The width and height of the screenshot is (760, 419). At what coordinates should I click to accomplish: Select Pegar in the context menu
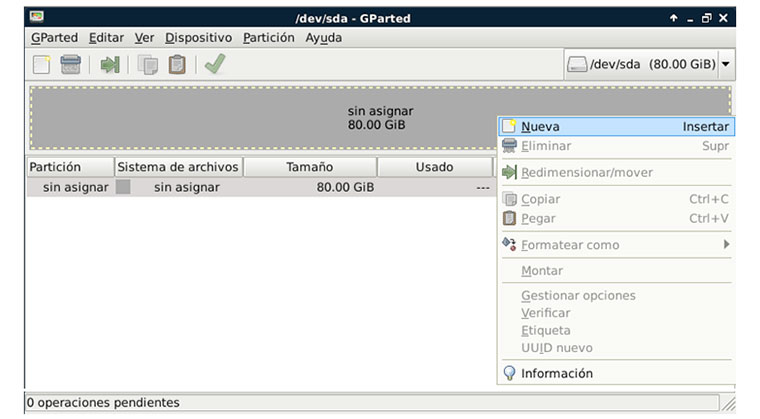click(x=616, y=218)
